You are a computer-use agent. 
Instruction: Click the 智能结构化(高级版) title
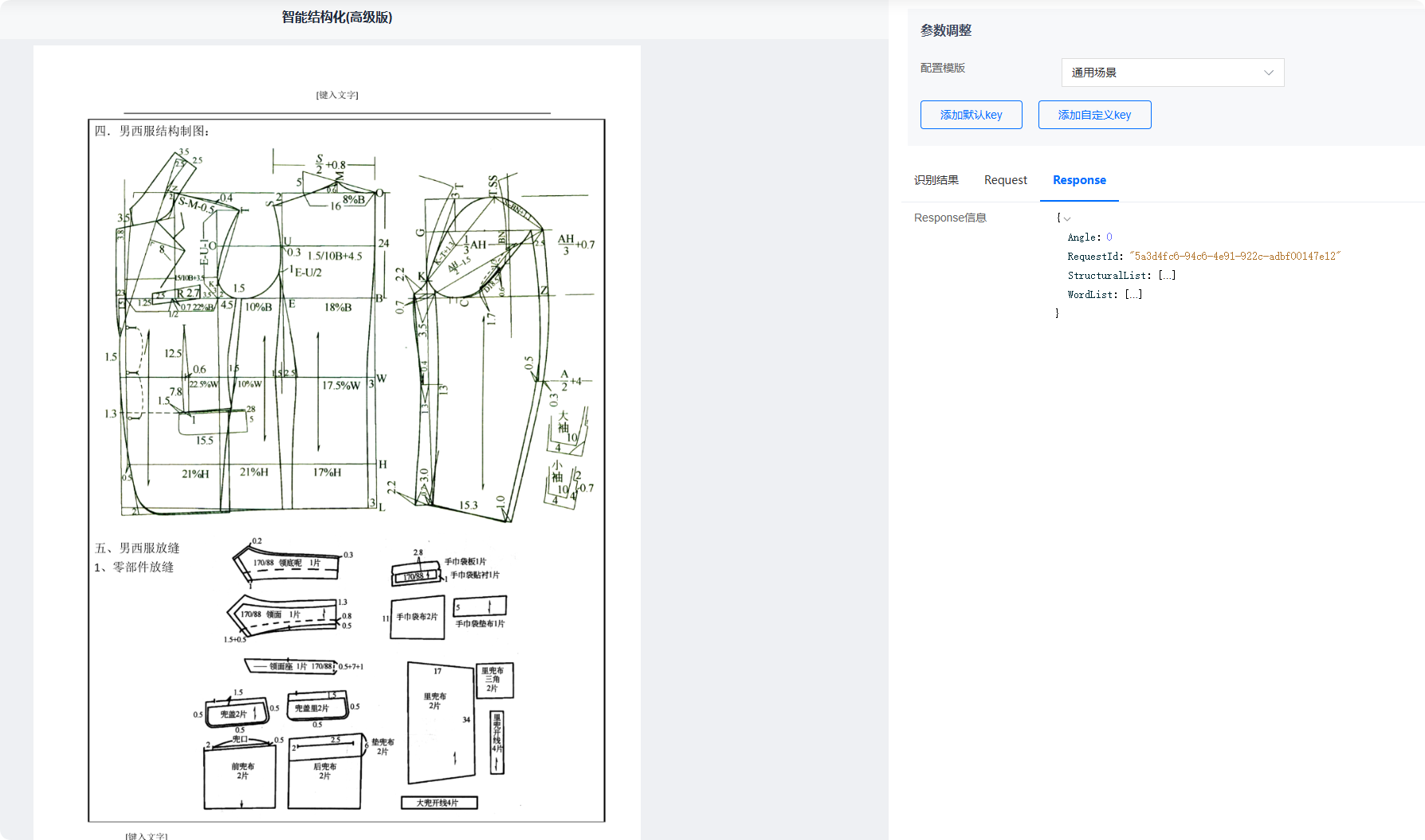pos(337,18)
